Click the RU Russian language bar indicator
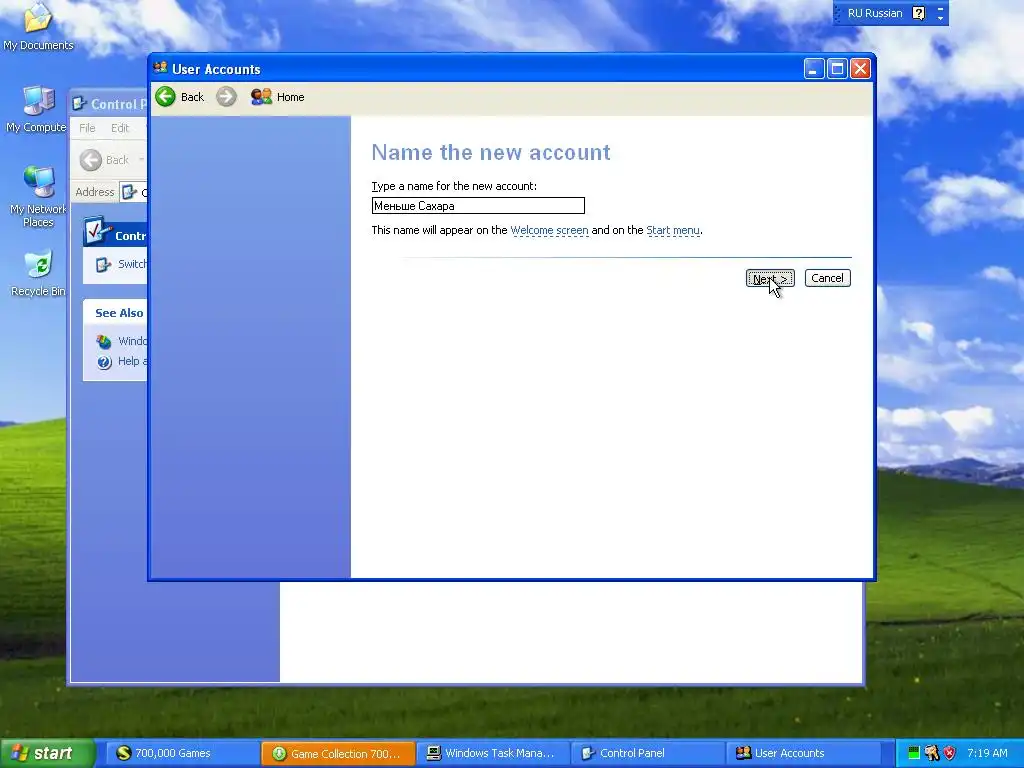 (874, 13)
